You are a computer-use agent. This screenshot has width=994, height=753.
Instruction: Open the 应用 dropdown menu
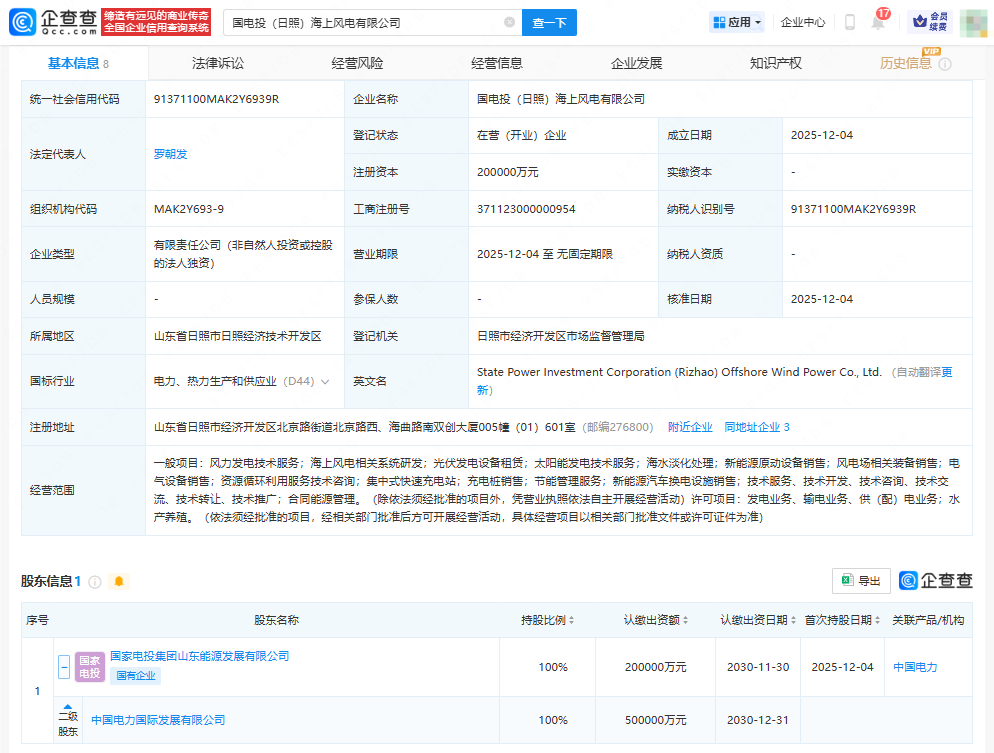737,22
